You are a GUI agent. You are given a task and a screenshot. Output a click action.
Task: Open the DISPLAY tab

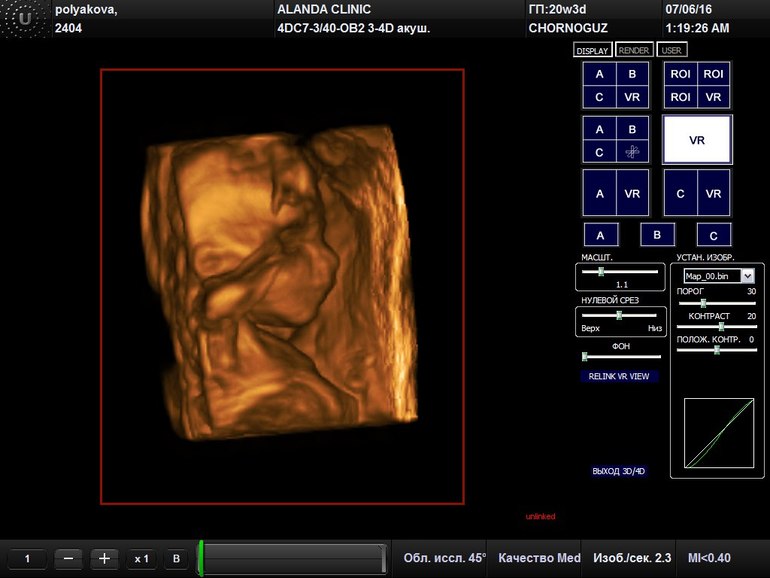(x=592, y=50)
